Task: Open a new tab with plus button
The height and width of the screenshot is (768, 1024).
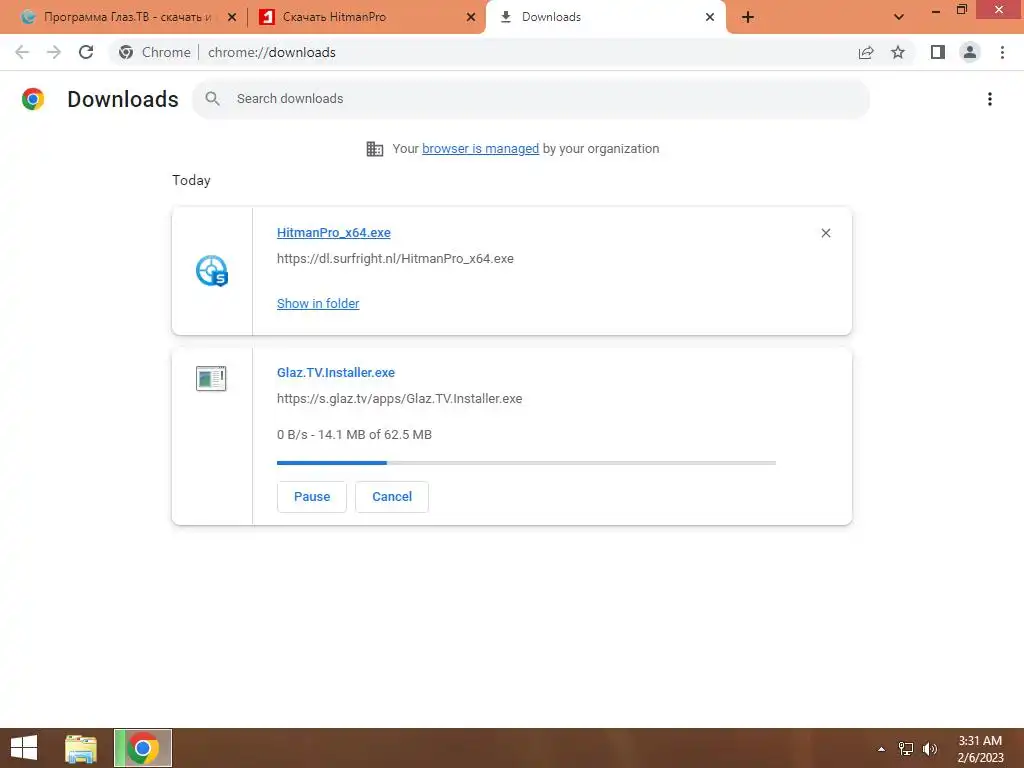Action: pos(748,17)
